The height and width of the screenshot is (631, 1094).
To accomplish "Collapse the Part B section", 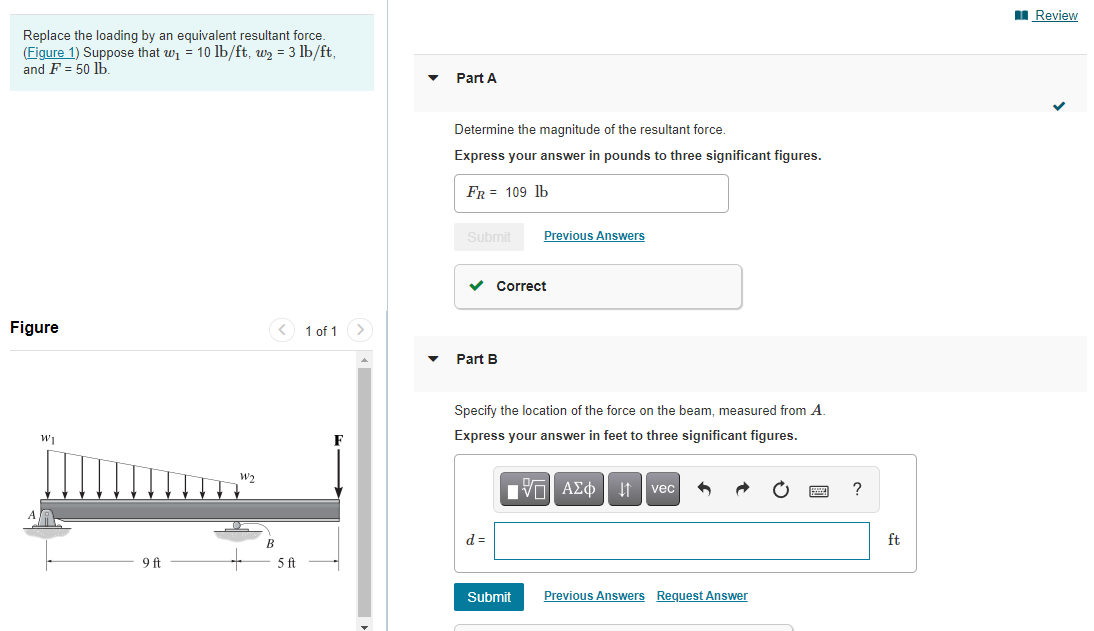I will (432, 359).
